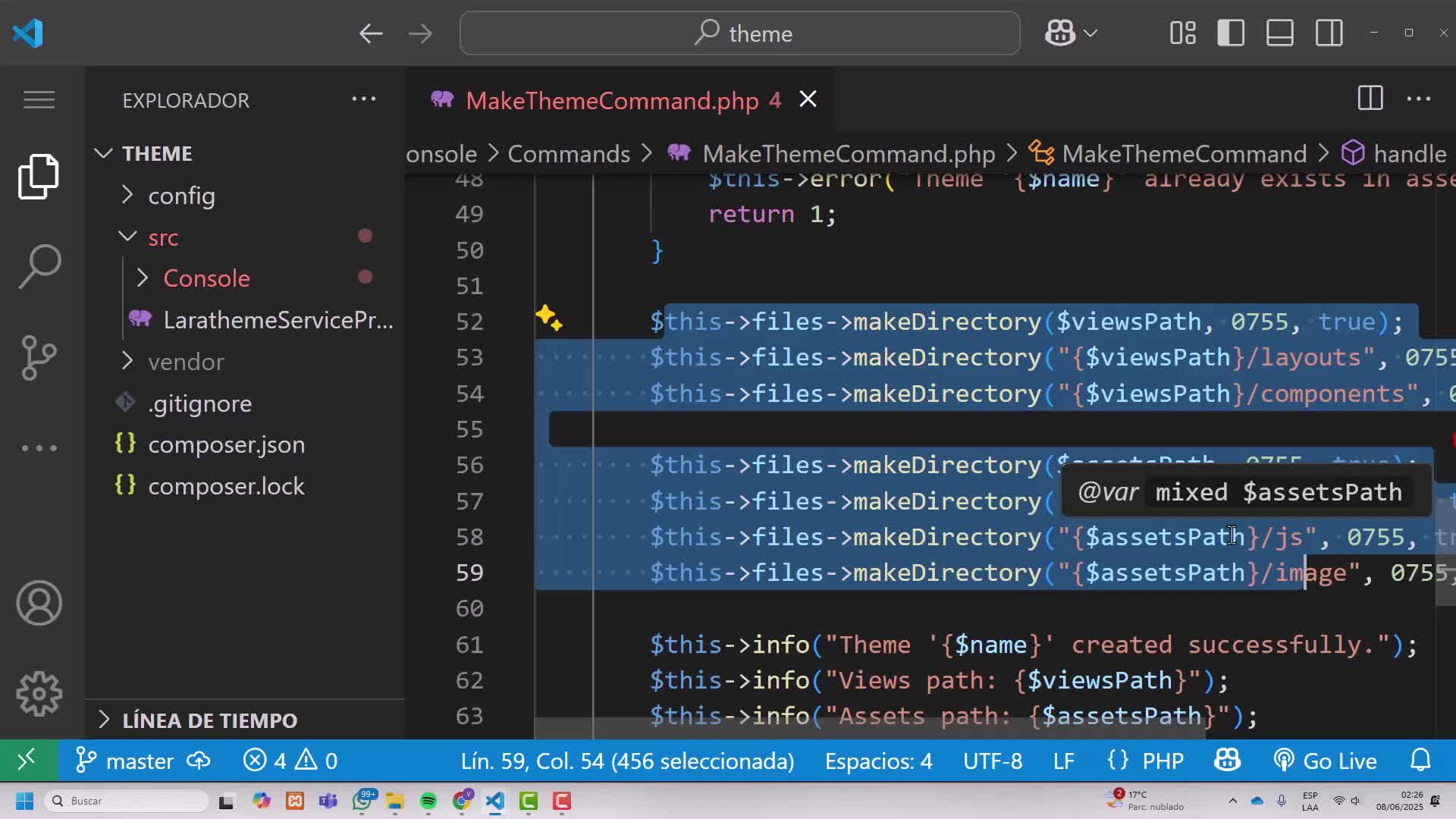Click Go Live in the status bar
Image resolution: width=1456 pixels, height=819 pixels.
[1325, 761]
